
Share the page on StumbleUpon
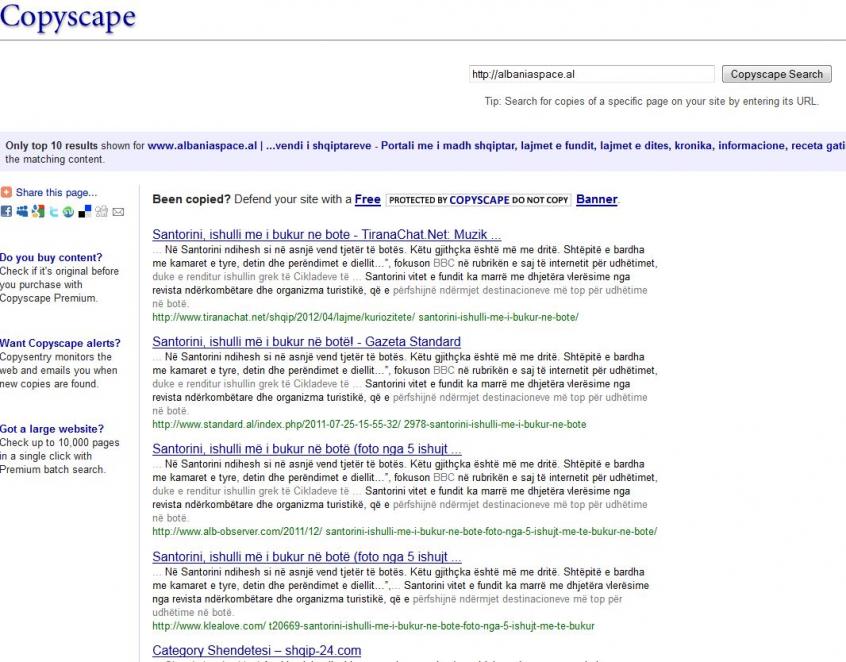[69, 211]
